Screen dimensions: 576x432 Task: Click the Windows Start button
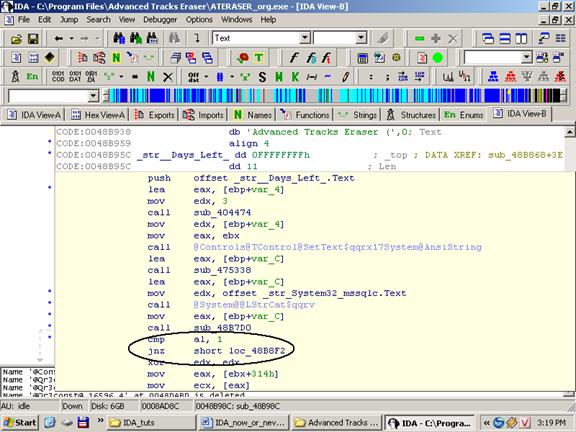pyautogui.click(x=20, y=423)
